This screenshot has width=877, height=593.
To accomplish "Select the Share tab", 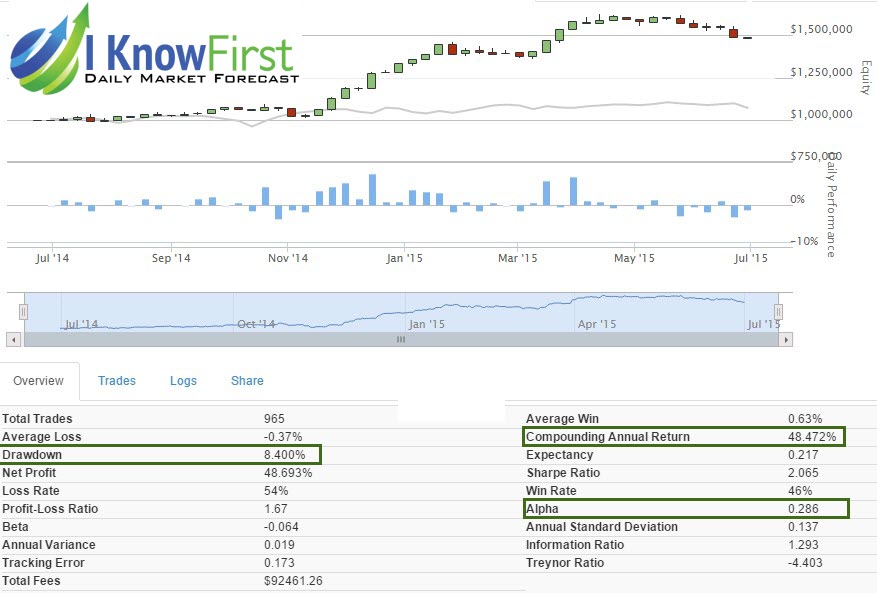I will (x=247, y=381).
